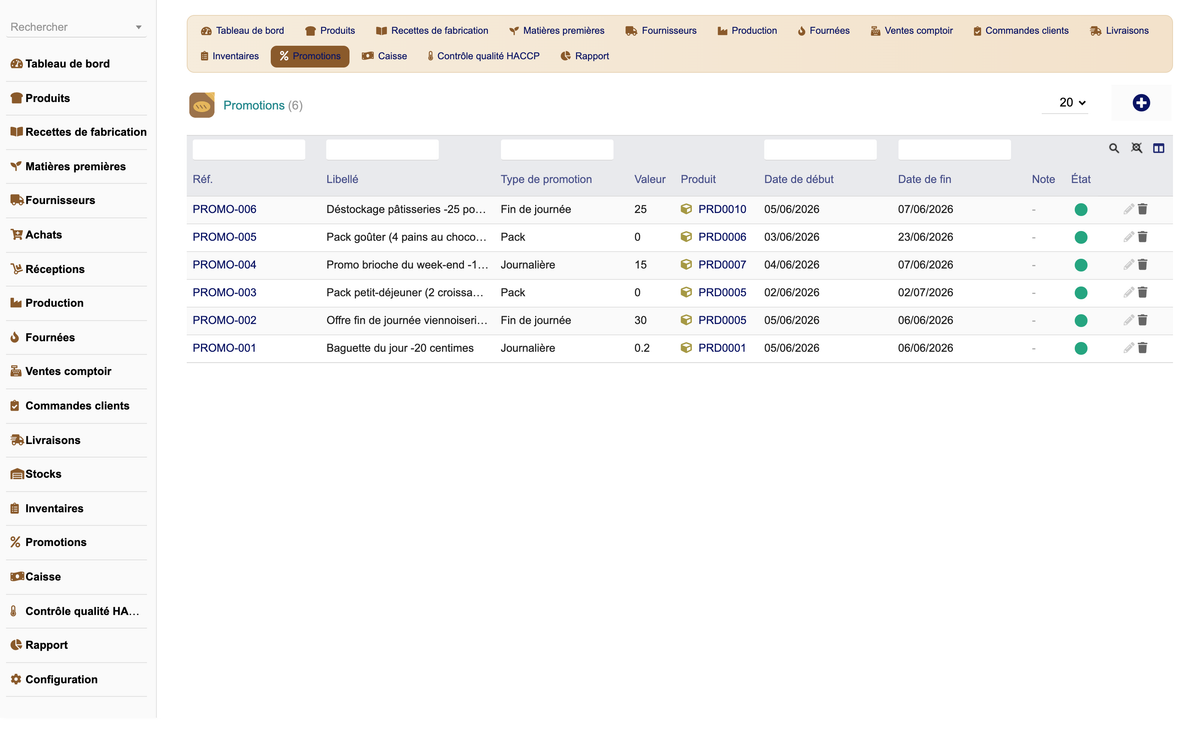Delete PROMO-001 with the trash icon
This screenshot has width=1200, height=741.
tap(1143, 348)
